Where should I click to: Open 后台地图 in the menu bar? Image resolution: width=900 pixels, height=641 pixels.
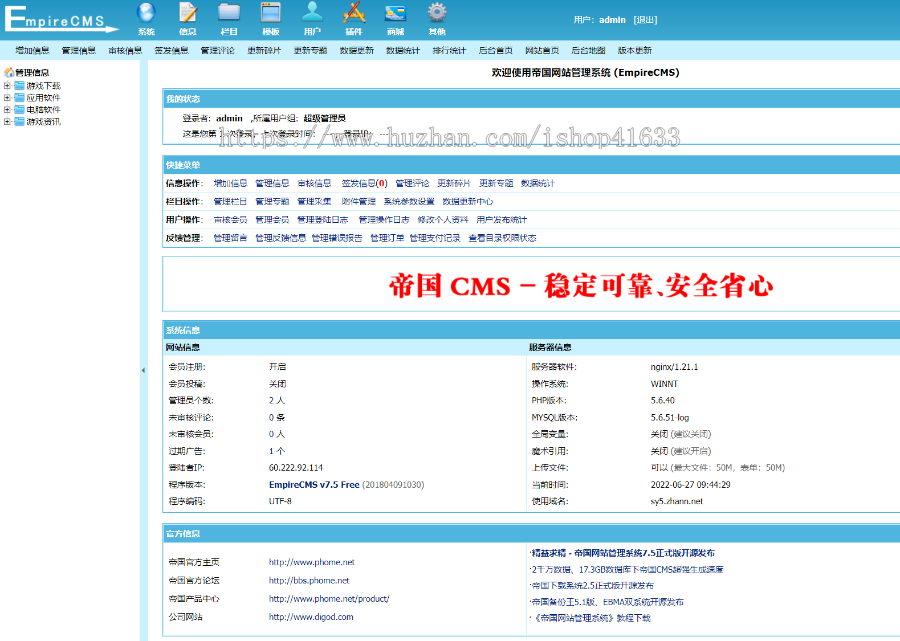pyautogui.click(x=588, y=50)
